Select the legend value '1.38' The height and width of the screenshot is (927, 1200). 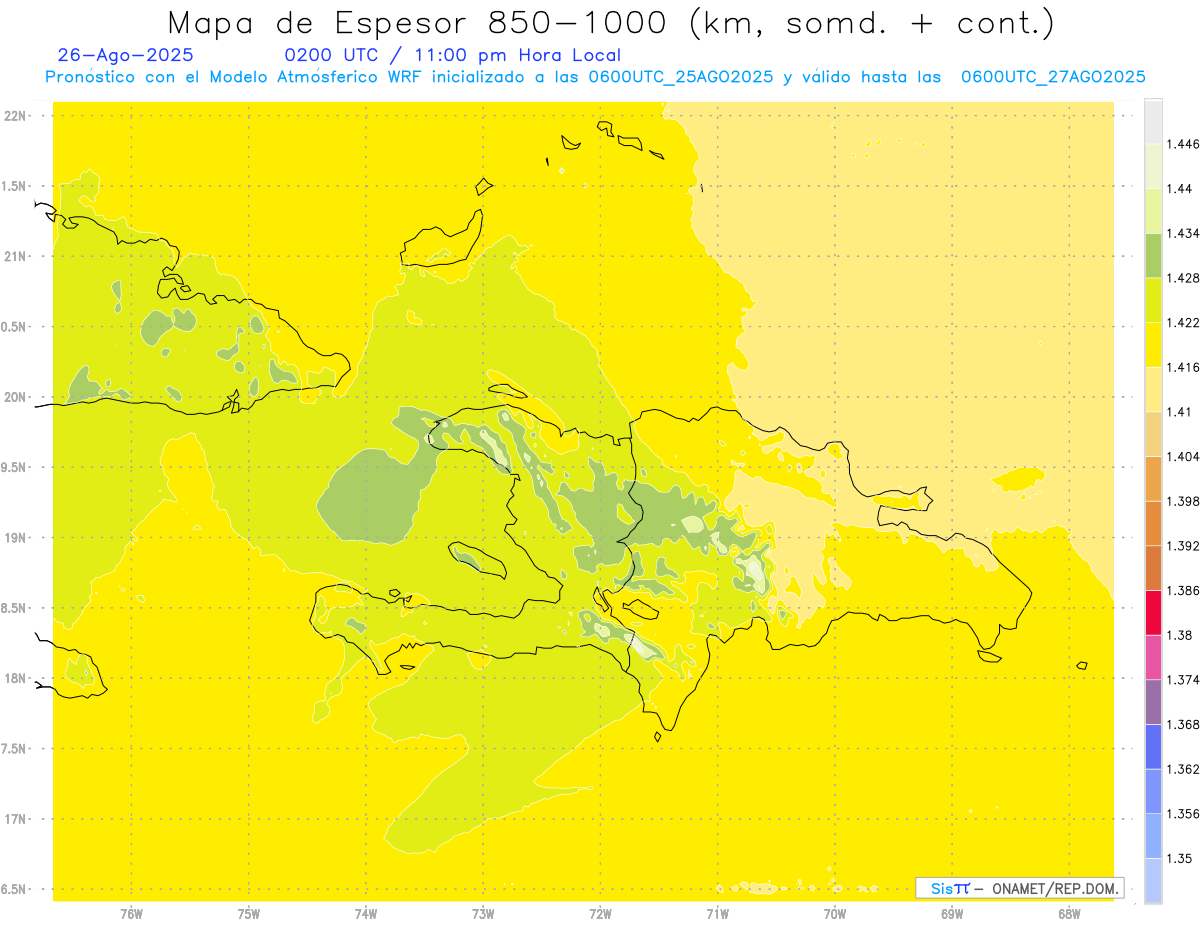pos(1181,635)
